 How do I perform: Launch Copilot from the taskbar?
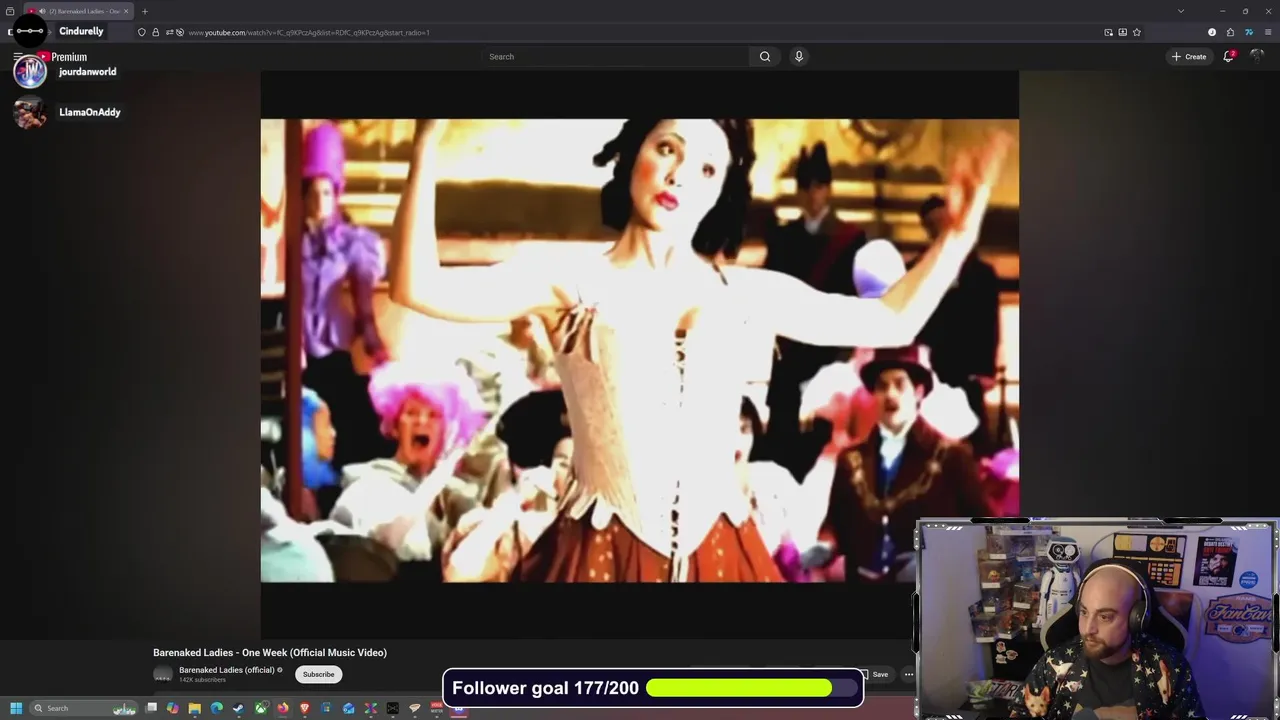[x=173, y=708]
